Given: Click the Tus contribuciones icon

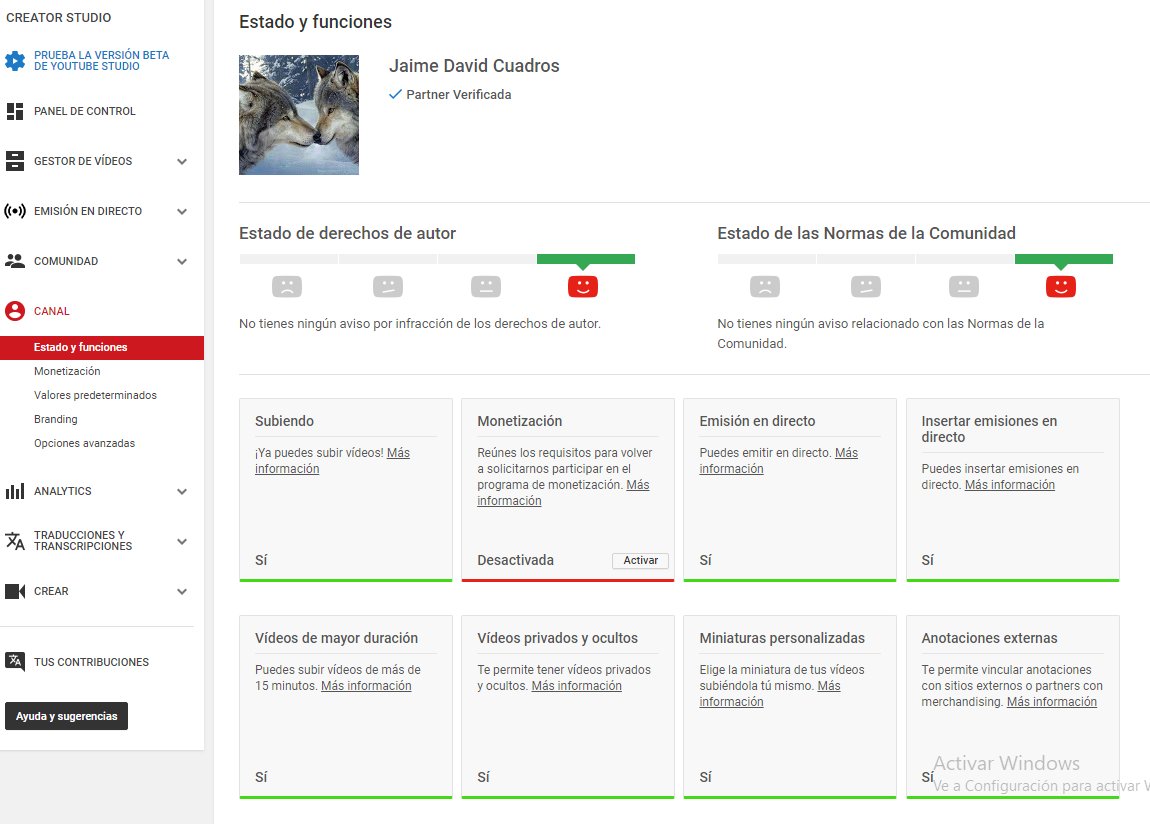Looking at the screenshot, I should [15, 661].
